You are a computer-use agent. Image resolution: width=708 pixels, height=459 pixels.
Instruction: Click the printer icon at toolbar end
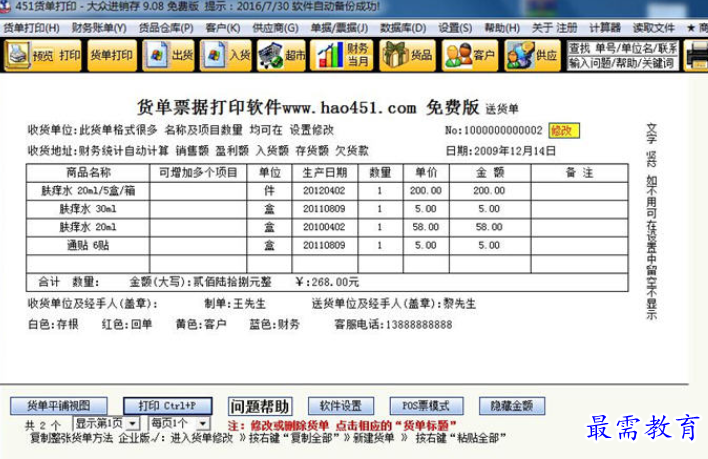coord(696,56)
